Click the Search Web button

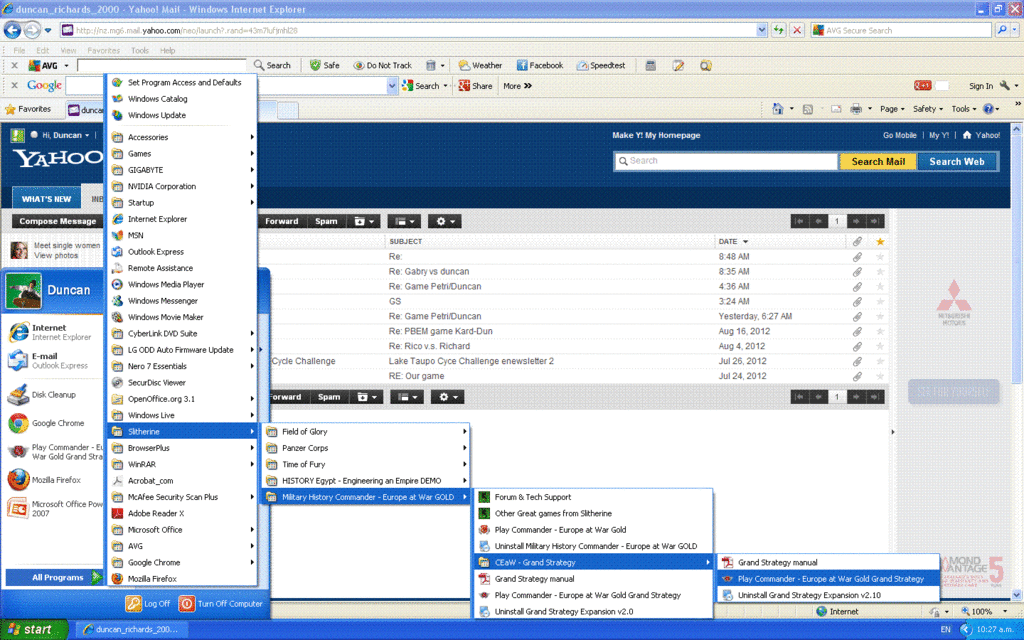coord(957,161)
